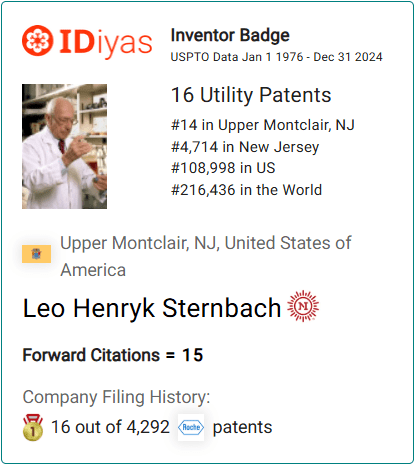Click the 16 out of 4,292 count

110,427
